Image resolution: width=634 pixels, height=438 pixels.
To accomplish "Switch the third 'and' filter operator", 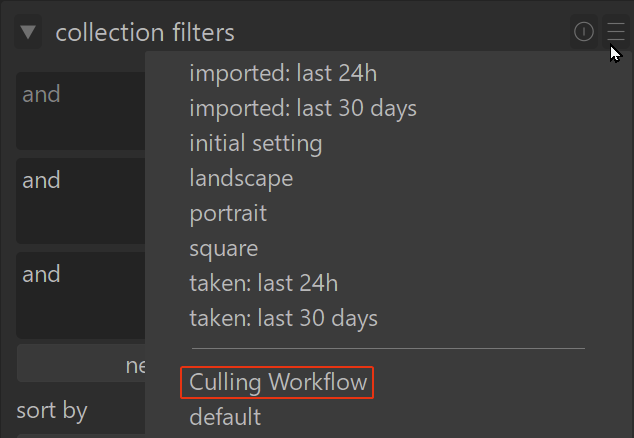I will pyautogui.click(x=41, y=275).
